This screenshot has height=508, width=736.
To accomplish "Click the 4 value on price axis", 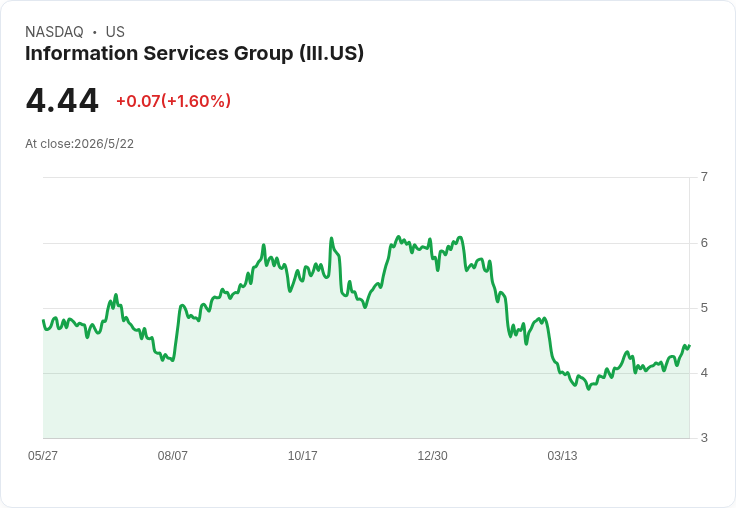I will (x=704, y=373).
